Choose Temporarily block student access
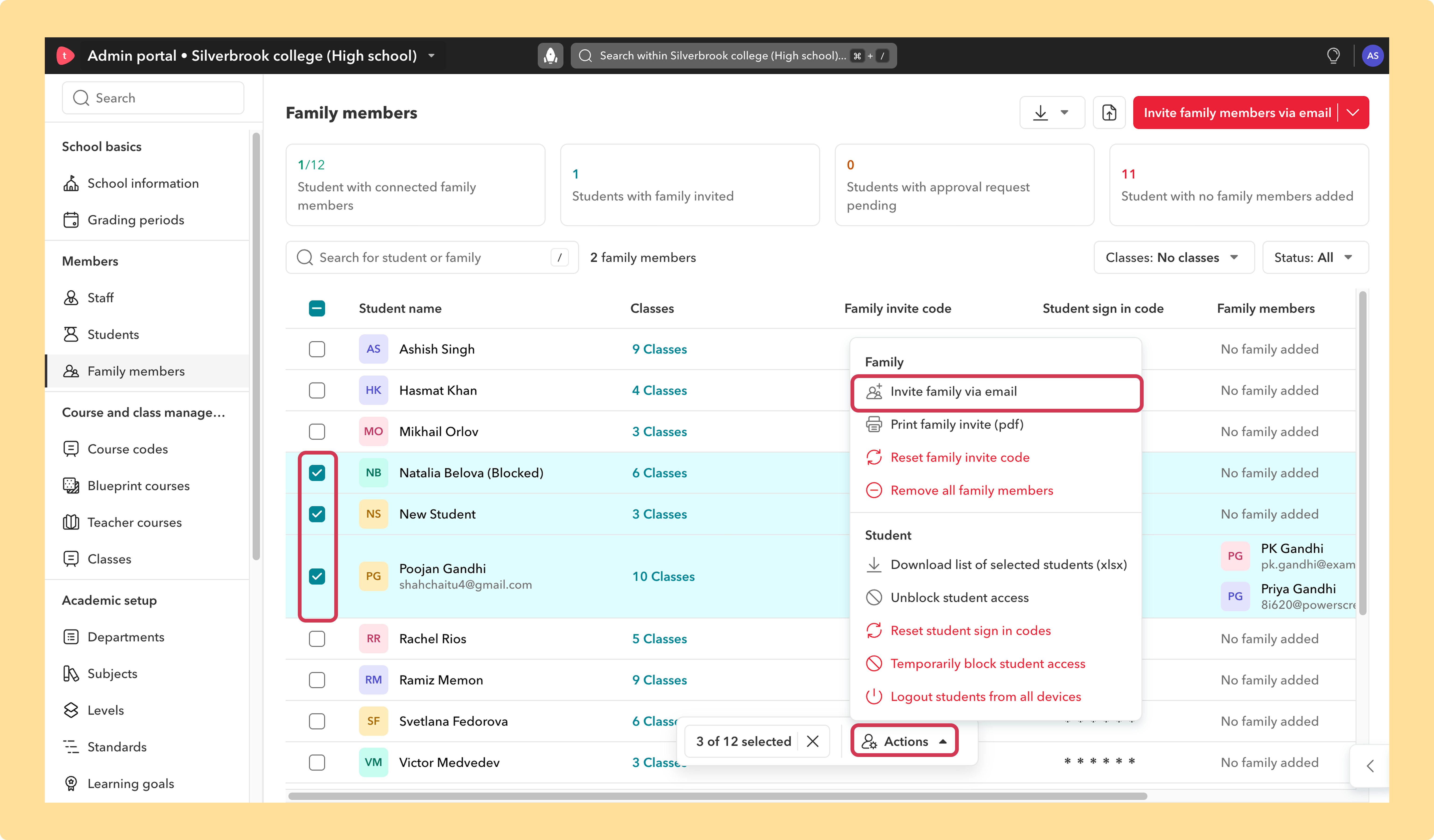 click(x=996, y=664)
